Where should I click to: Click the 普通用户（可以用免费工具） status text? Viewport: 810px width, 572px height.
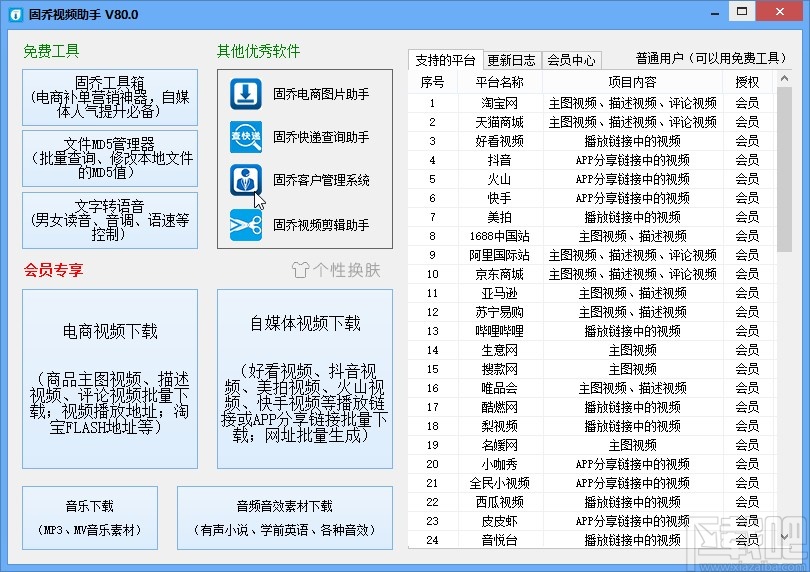(712, 58)
